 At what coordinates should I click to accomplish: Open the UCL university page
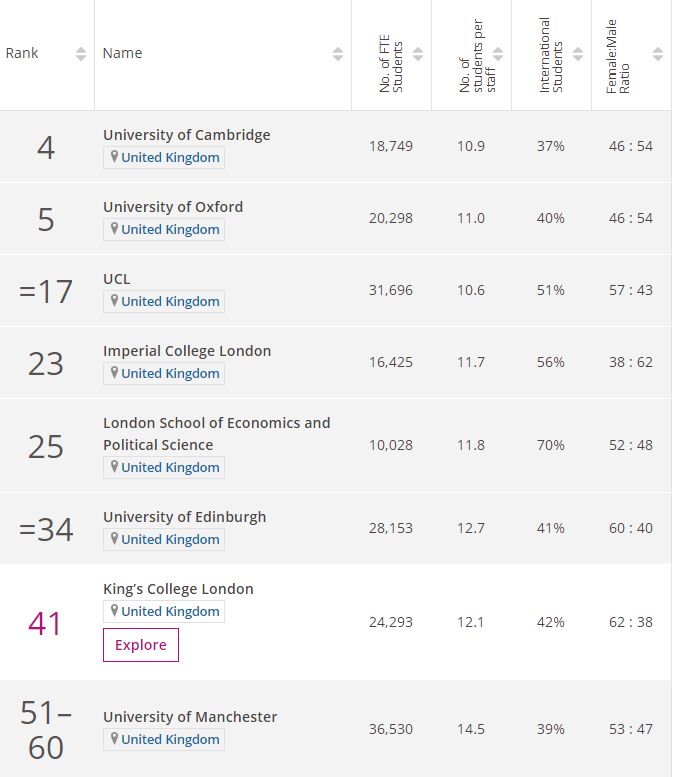point(117,279)
